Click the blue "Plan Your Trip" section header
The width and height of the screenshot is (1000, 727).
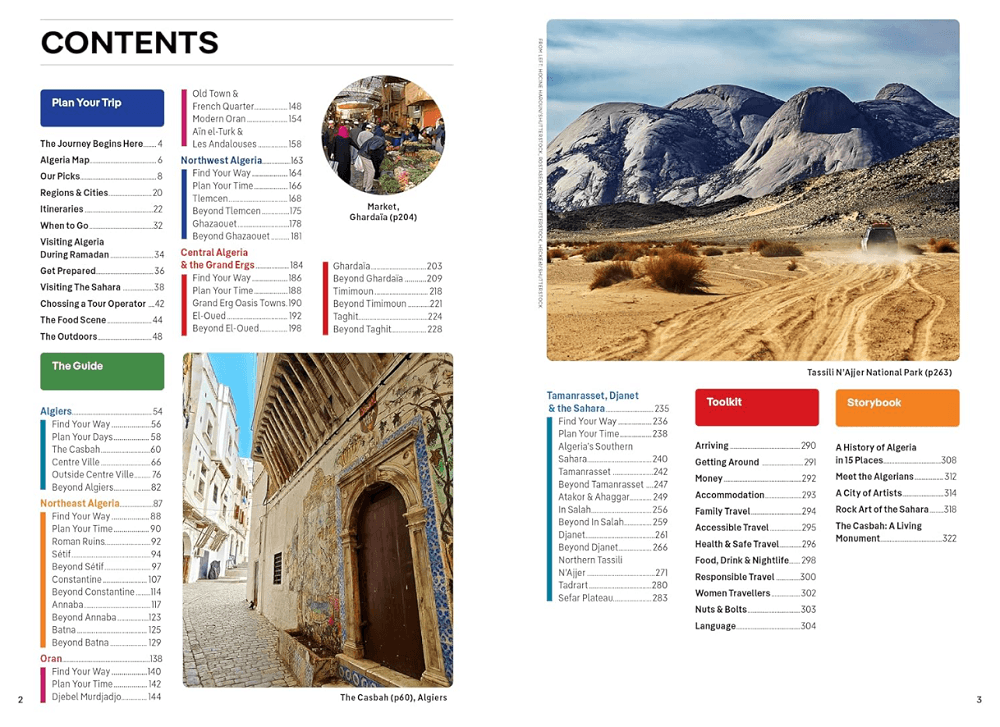[x=102, y=107]
